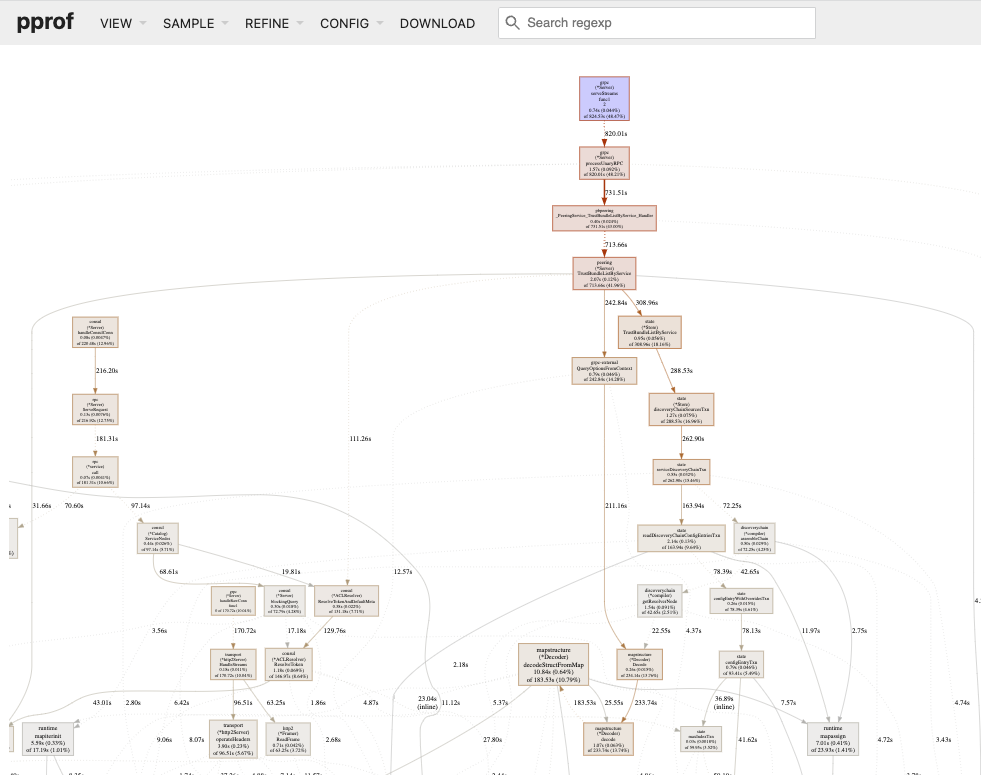Image resolution: width=981 pixels, height=775 pixels.
Task: Click the rpc ServeRequest node
Action: (95, 409)
